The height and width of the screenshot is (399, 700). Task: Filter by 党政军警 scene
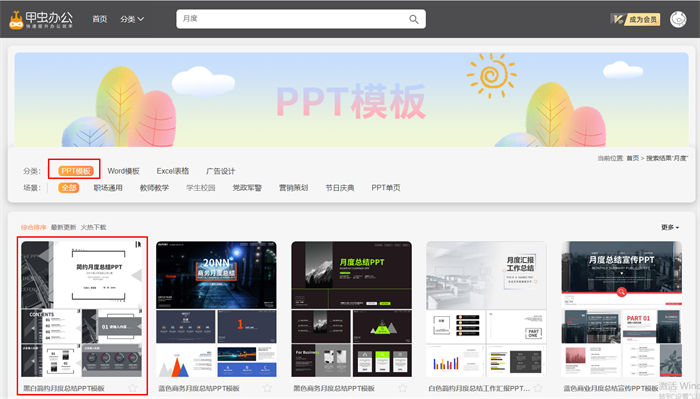[x=247, y=187]
